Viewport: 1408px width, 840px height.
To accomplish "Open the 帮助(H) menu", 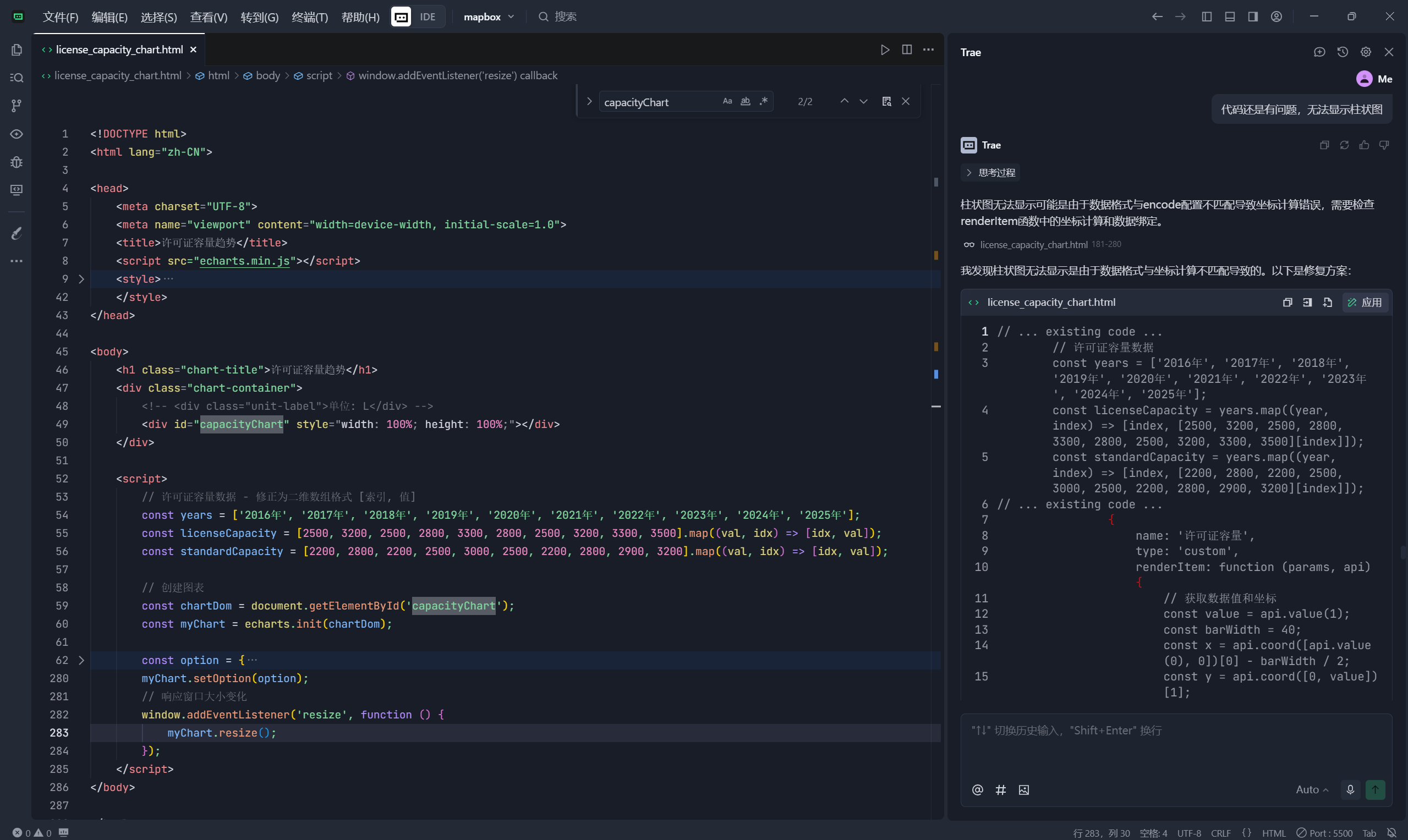I will tap(360, 17).
